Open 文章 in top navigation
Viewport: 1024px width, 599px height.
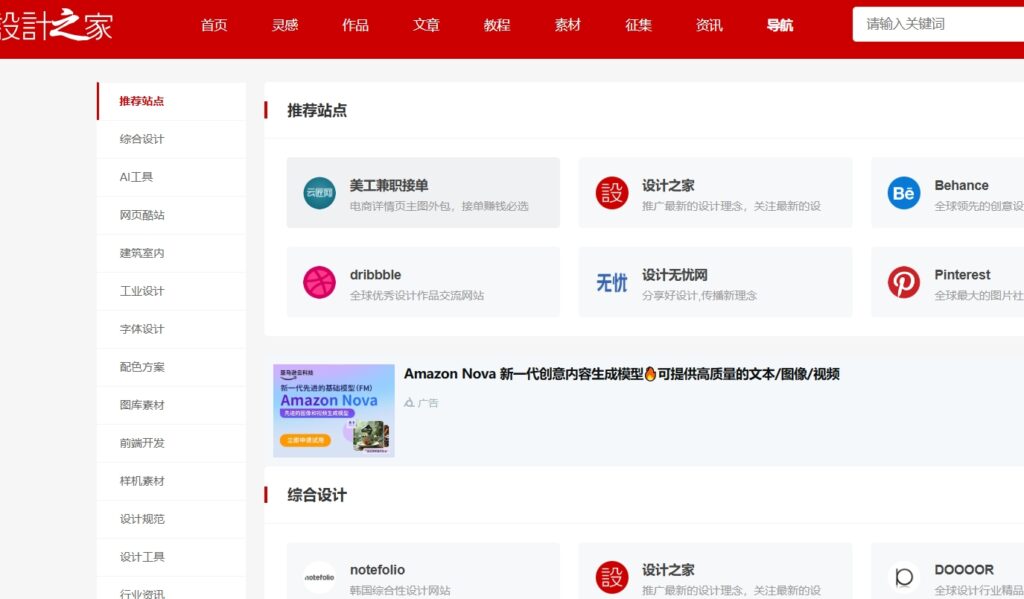point(426,25)
